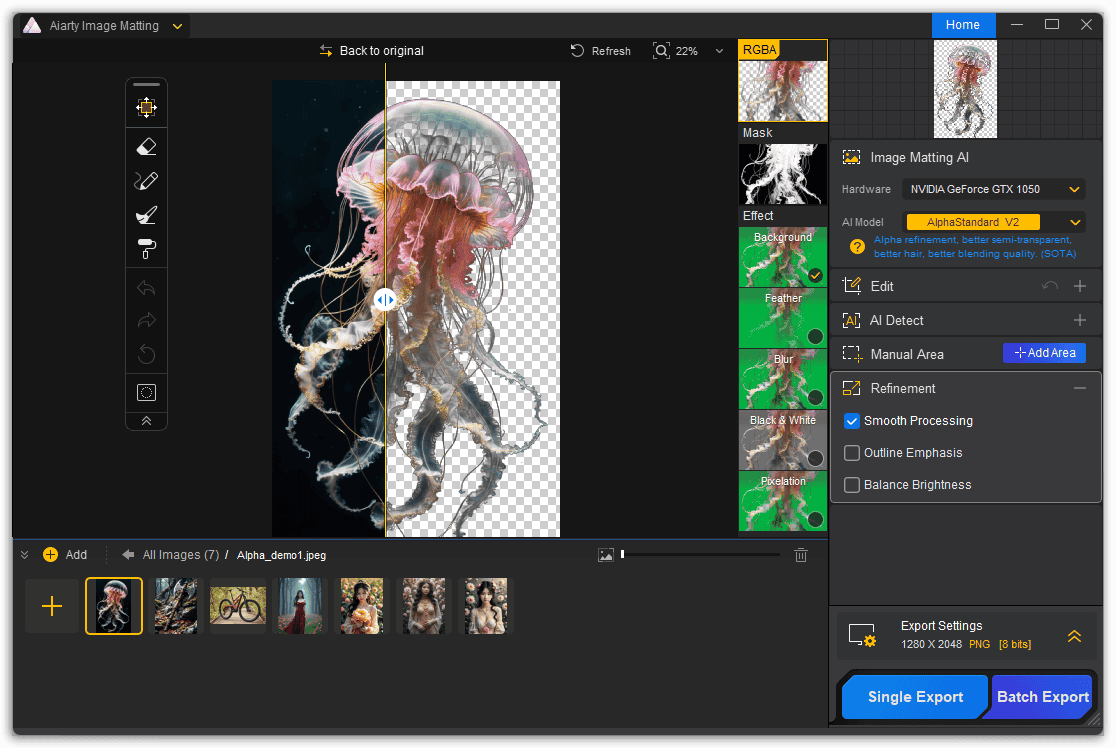
Task: Select the red dress forest thumbnail
Action: click(x=300, y=606)
